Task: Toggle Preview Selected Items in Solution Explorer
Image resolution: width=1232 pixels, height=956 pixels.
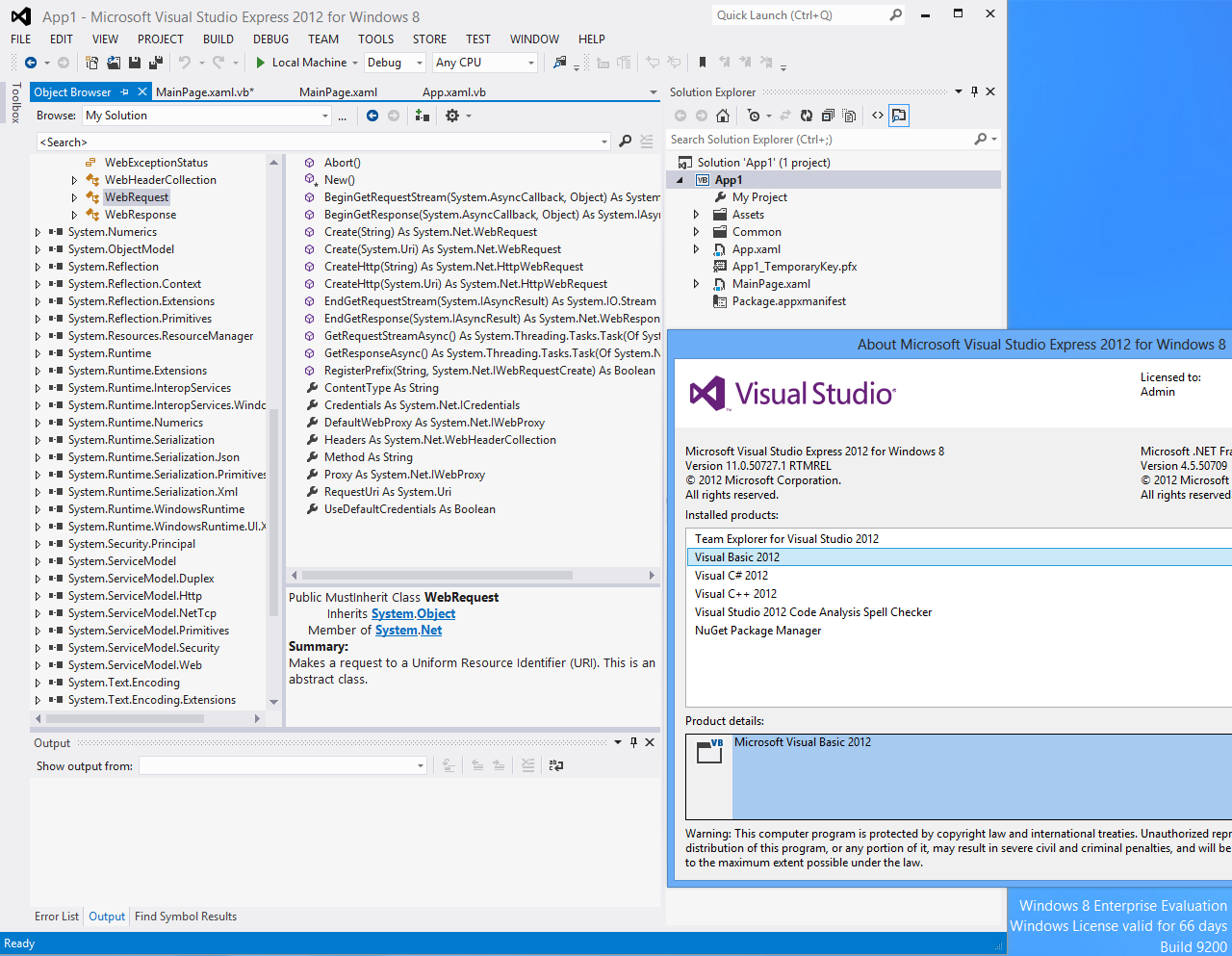Action: pos(899,116)
